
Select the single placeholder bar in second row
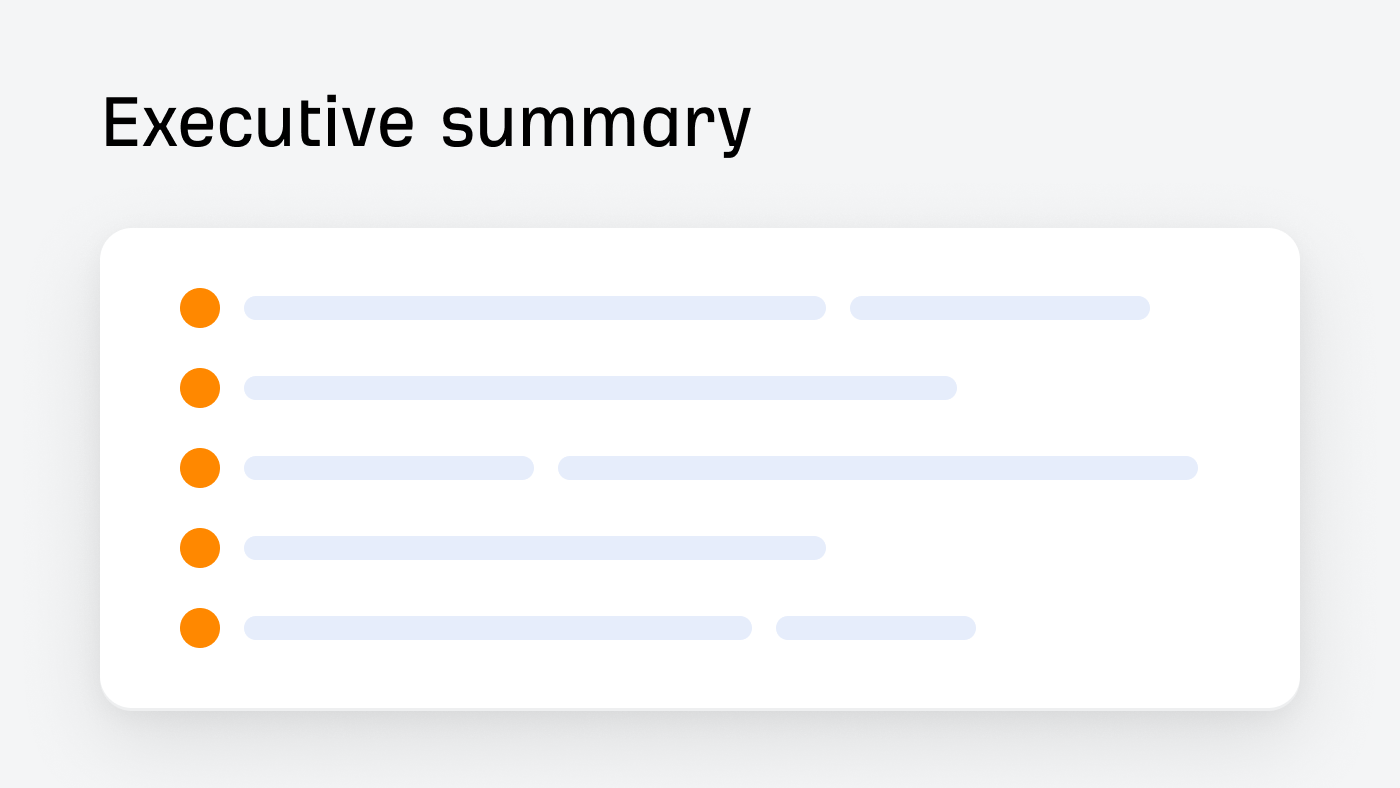pyautogui.click(x=600, y=388)
